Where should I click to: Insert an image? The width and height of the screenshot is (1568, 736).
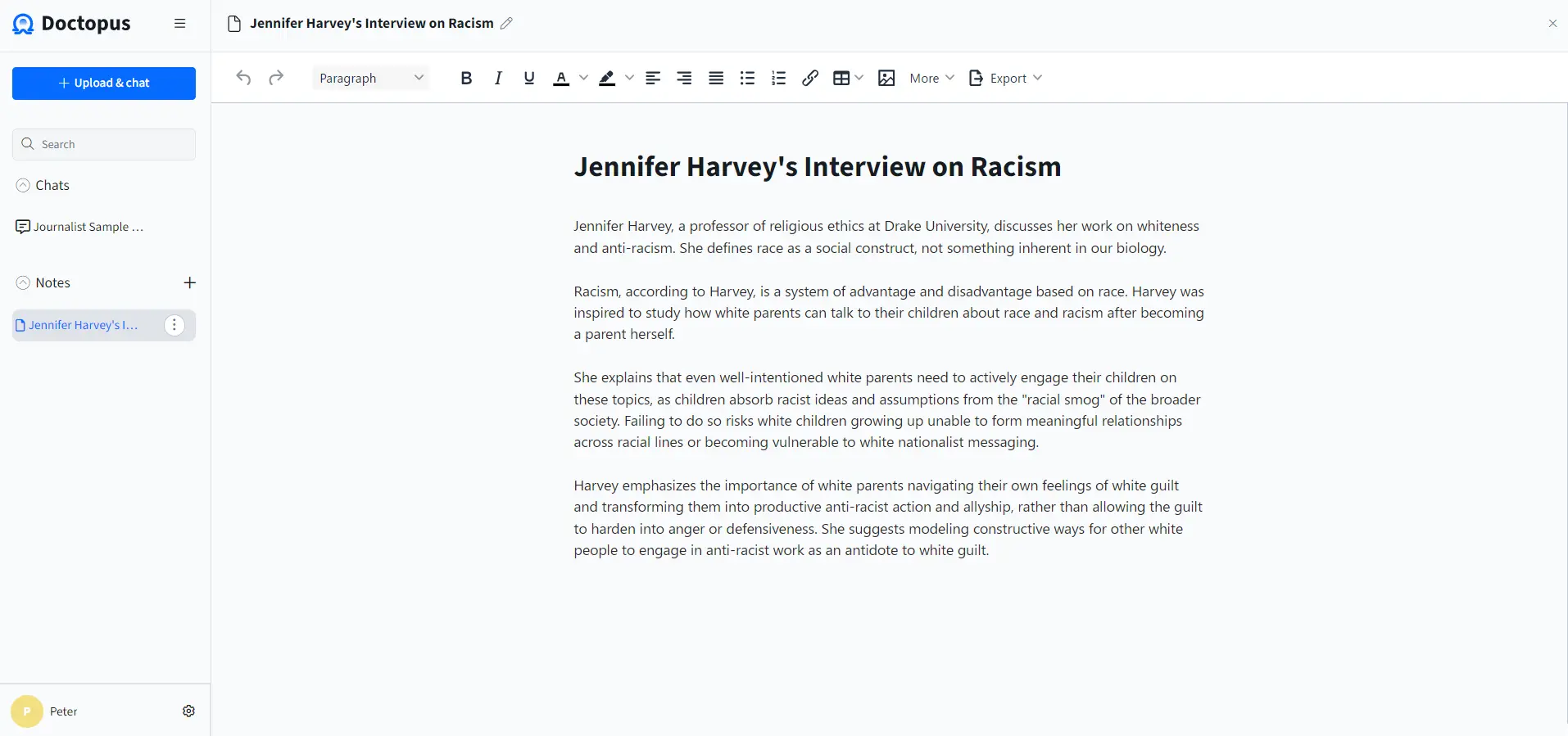(x=886, y=78)
